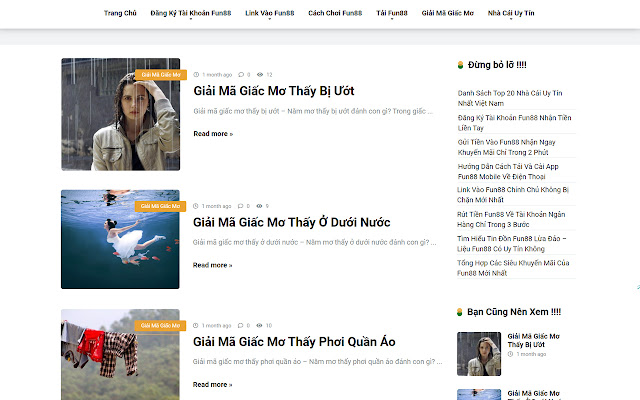Open Đăng Ký Tài Khoản Fun88 Nhận Tiền link
This screenshot has height=400, width=640.
point(514,122)
